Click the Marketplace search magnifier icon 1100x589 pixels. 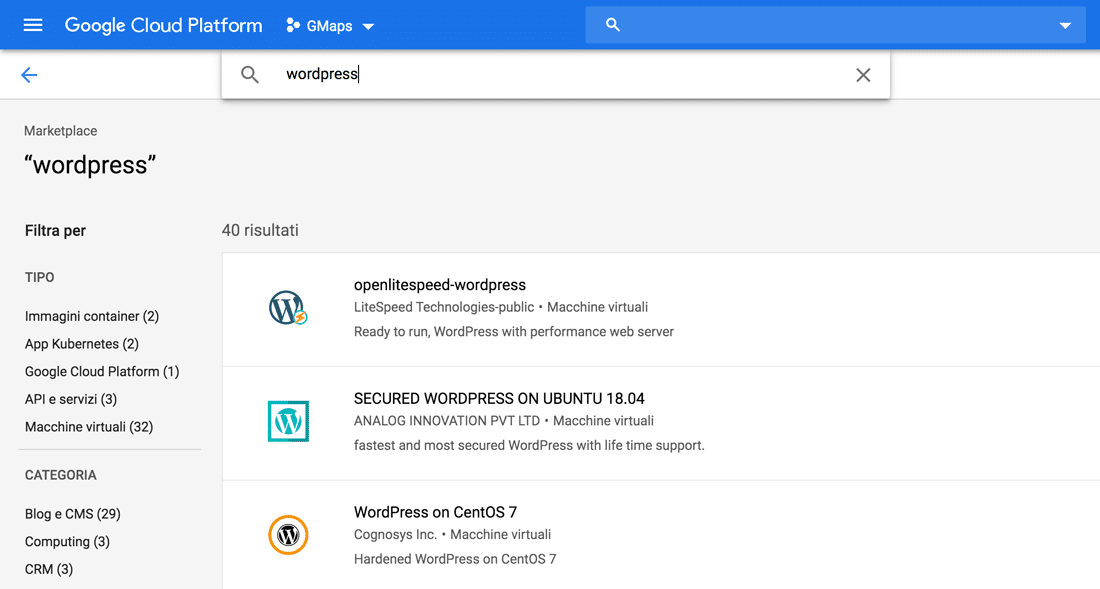pyautogui.click(x=250, y=74)
